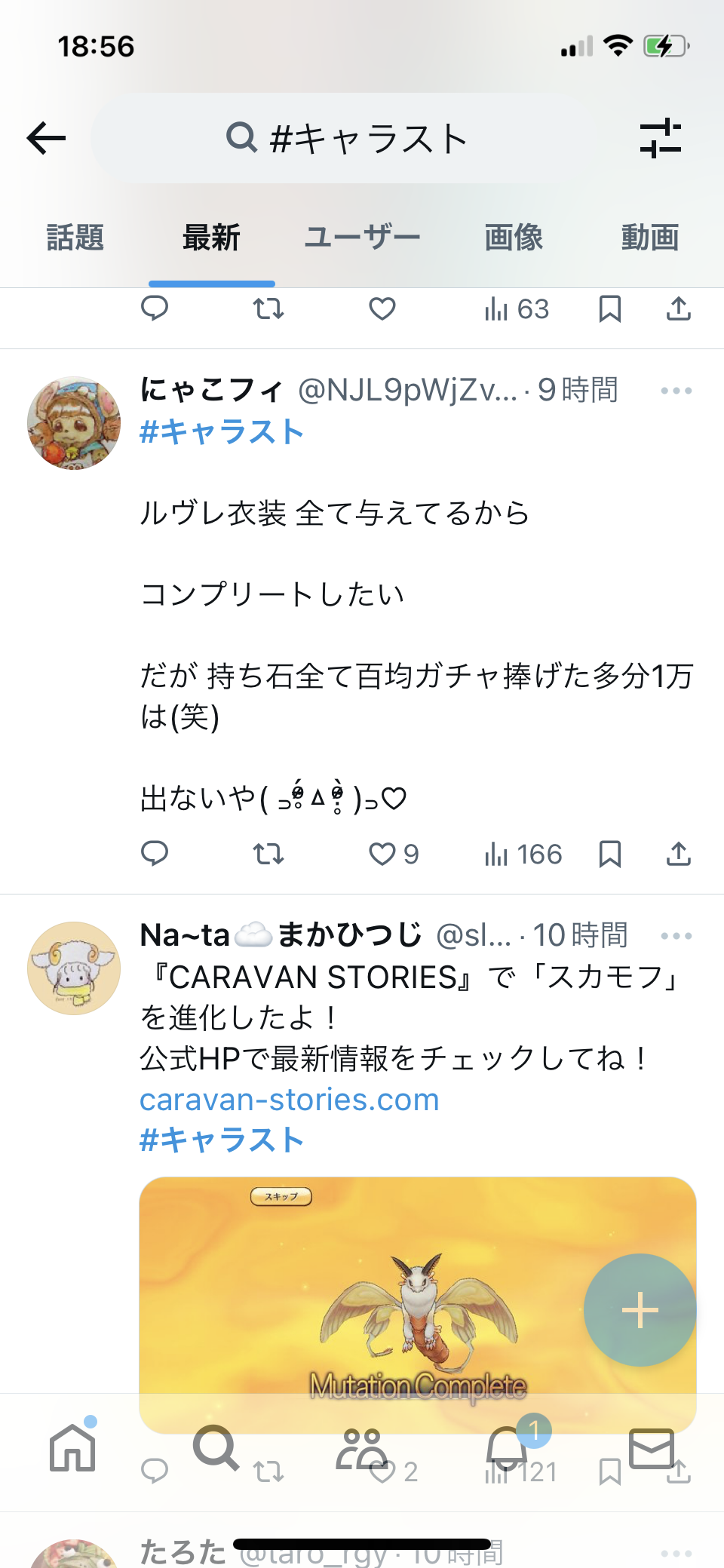724x1568 pixels.
Task: Open notifications bell with badge
Action: click(x=507, y=1447)
